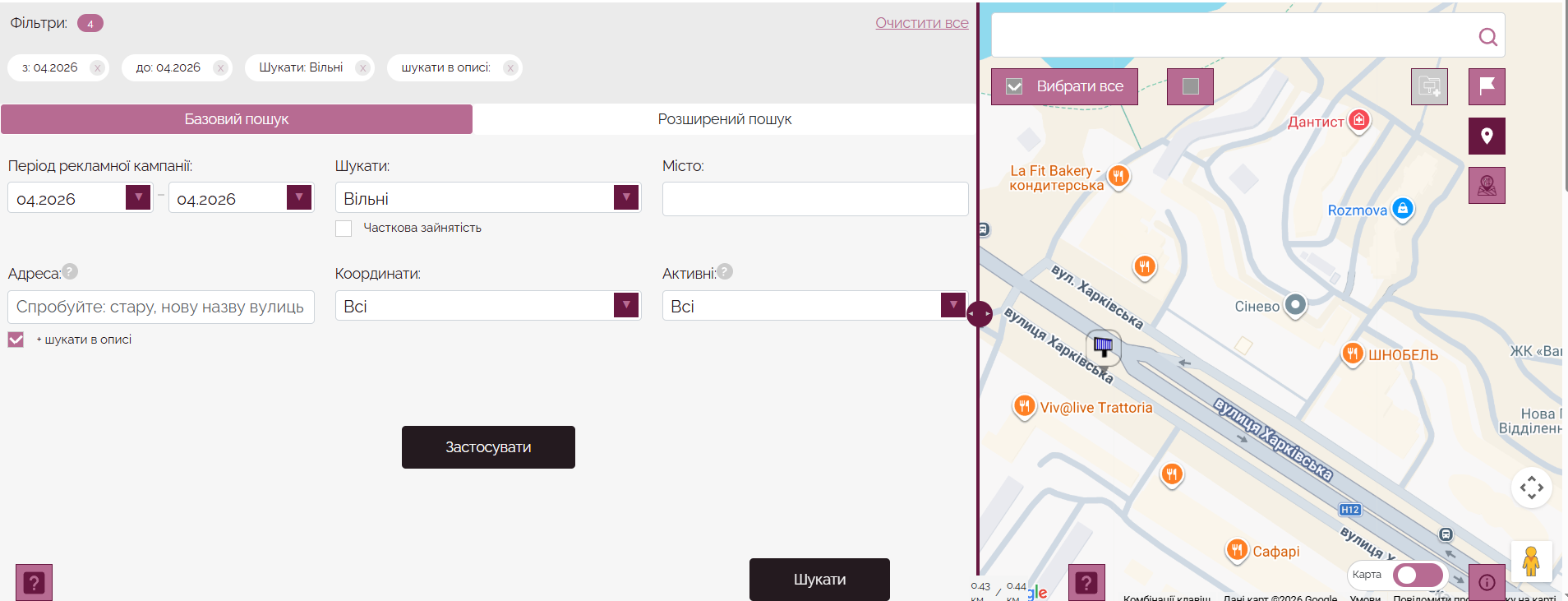Image resolution: width=1568 pixels, height=601 pixels.
Task: Open the campaign start date dropdown
Action: point(138,197)
